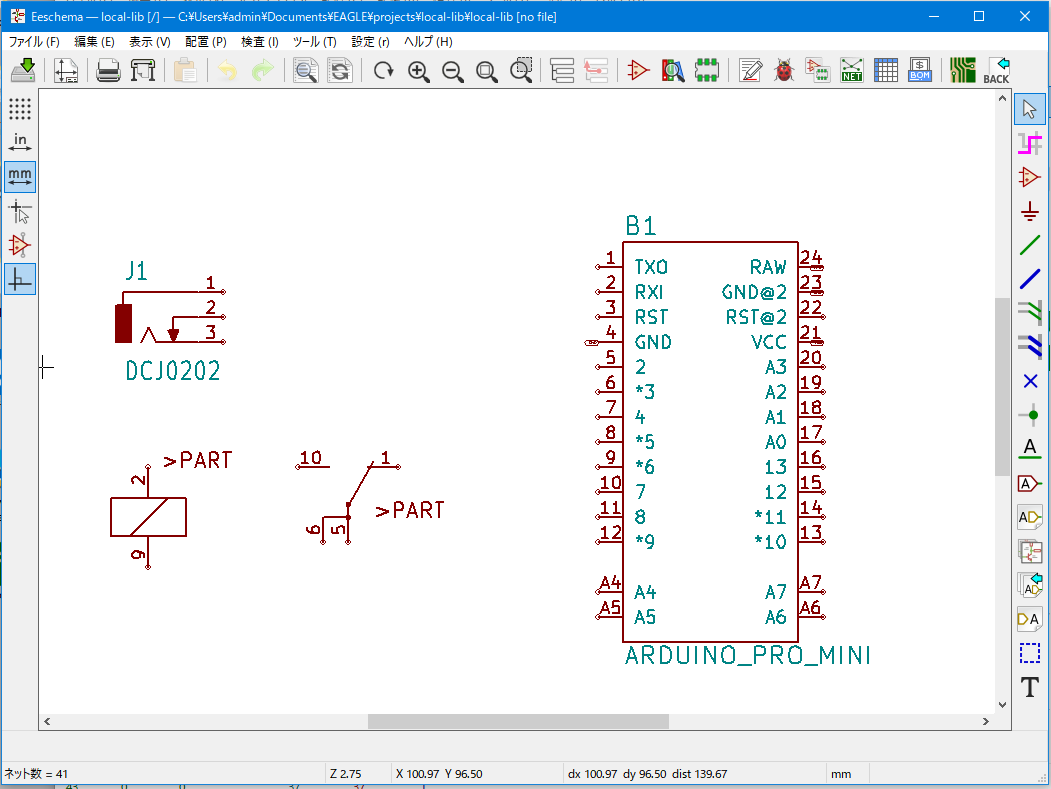Screen dimensions: 1051x789
Task: Select the hierarchical label tool
Action: tap(1030, 518)
